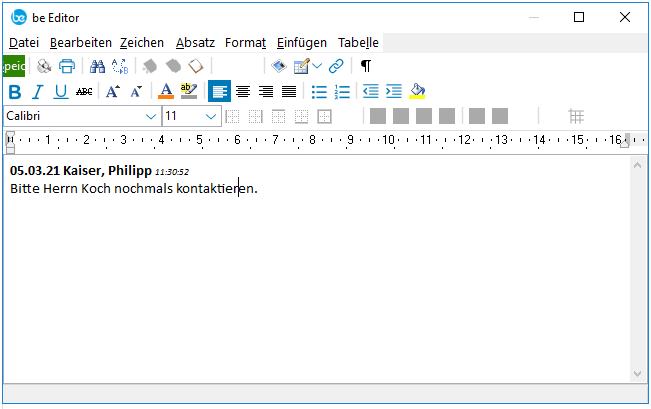Apply strikethrough formatting
The width and height of the screenshot is (651, 409).
(x=84, y=92)
